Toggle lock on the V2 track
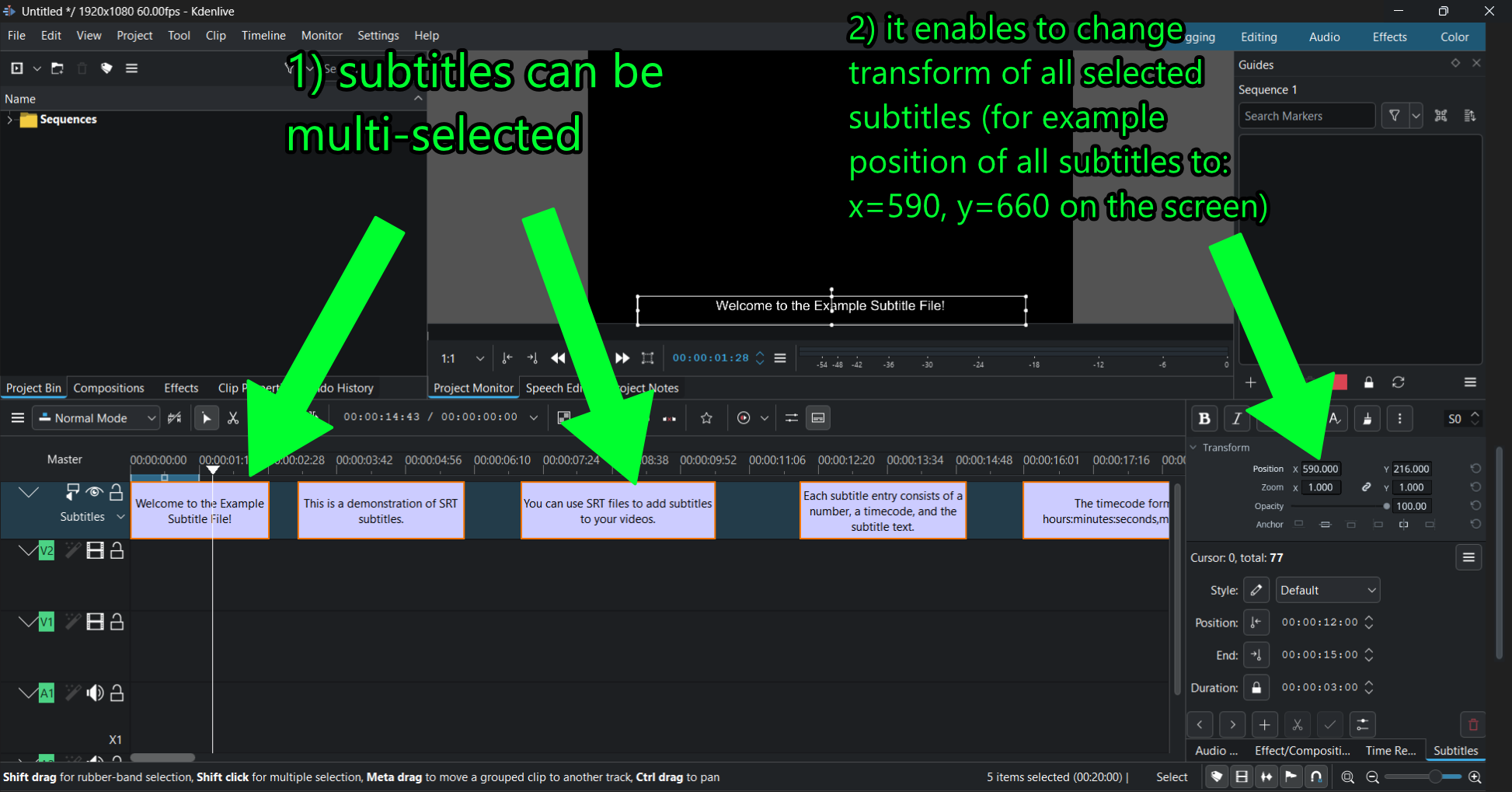Screen dimensions: 1512x792 (117, 551)
